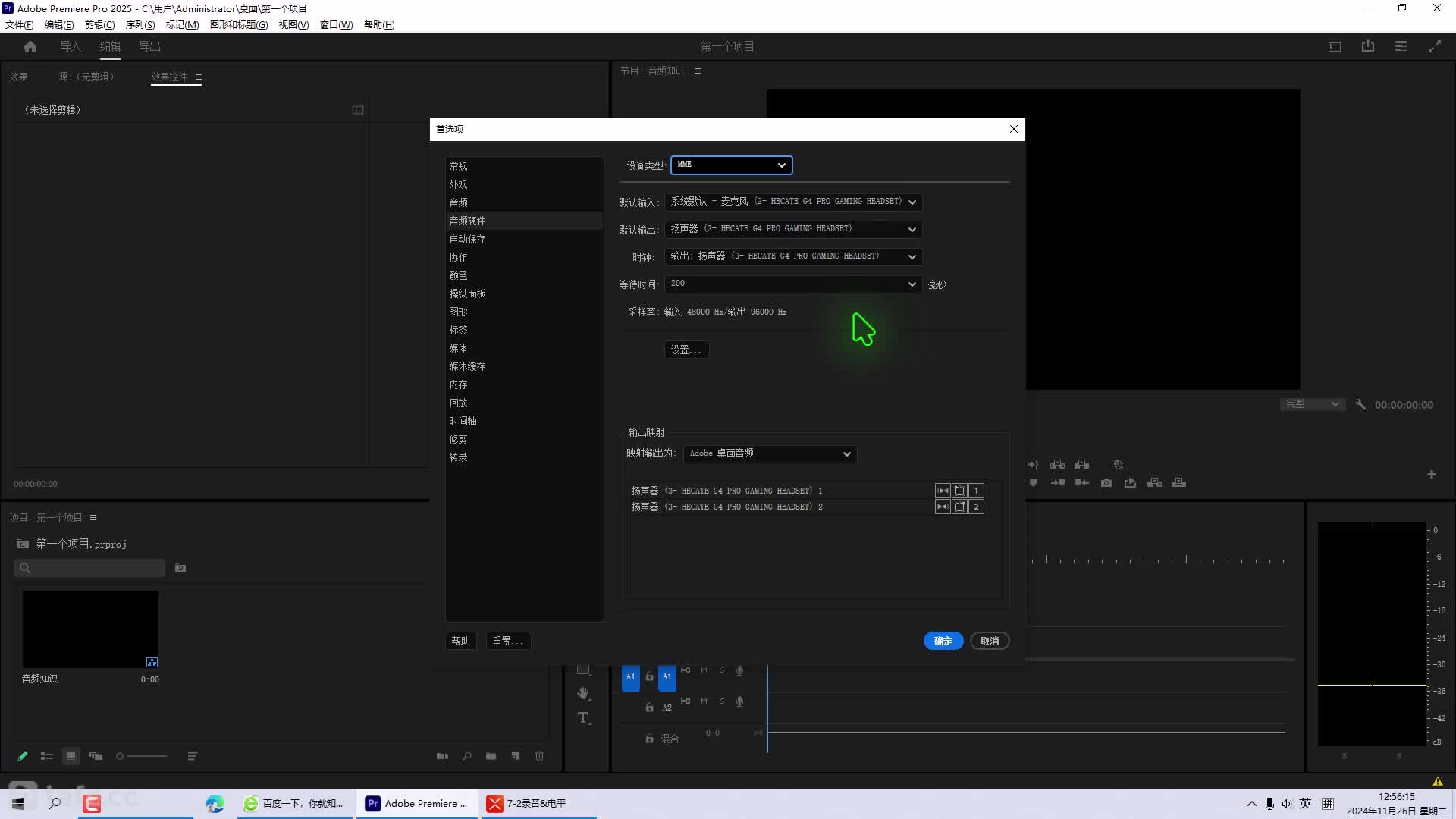The height and width of the screenshot is (819, 1456).
Task: Select the Hand tool in timeline toolbar
Action: point(583,693)
